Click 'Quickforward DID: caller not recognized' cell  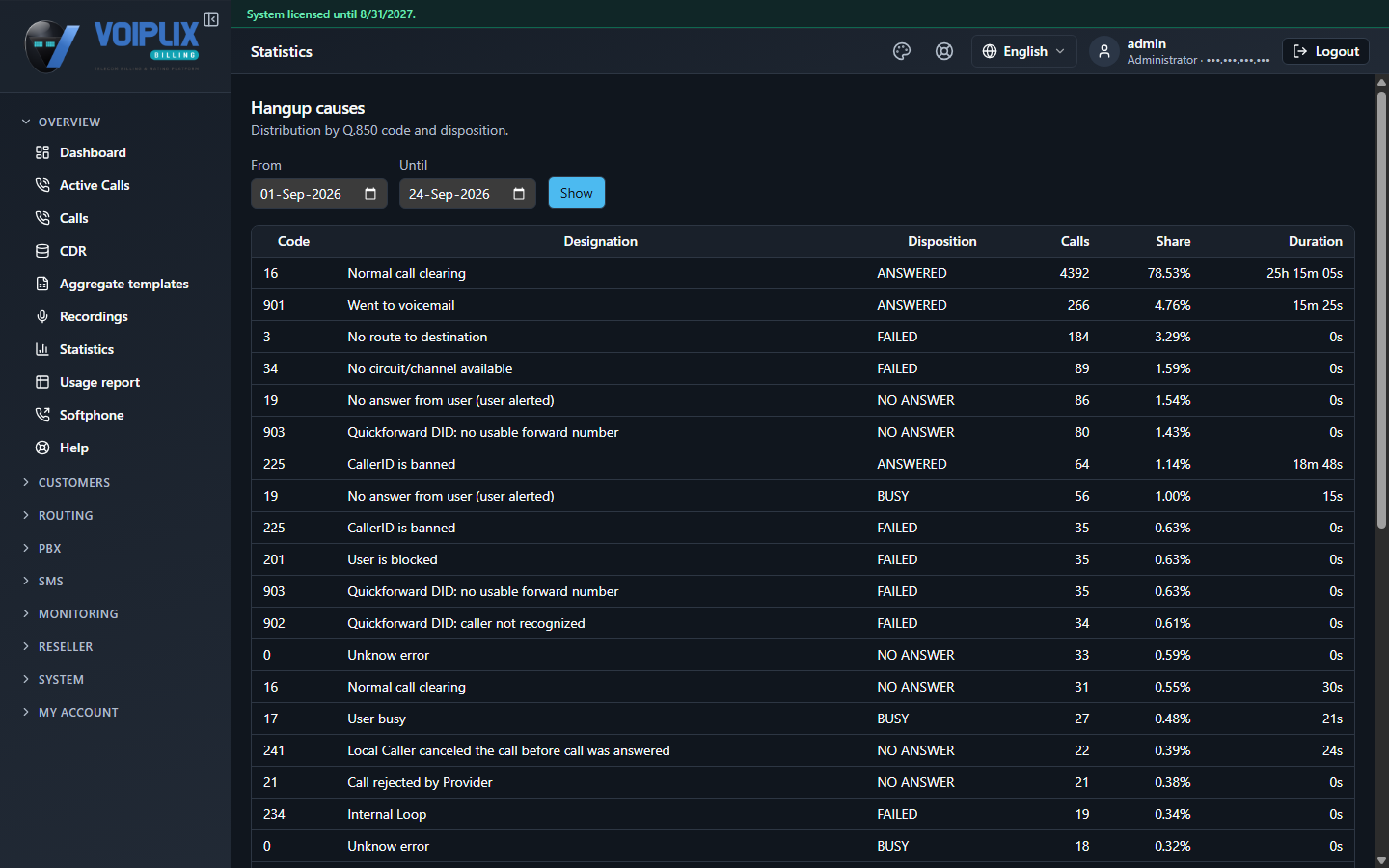coord(466,623)
